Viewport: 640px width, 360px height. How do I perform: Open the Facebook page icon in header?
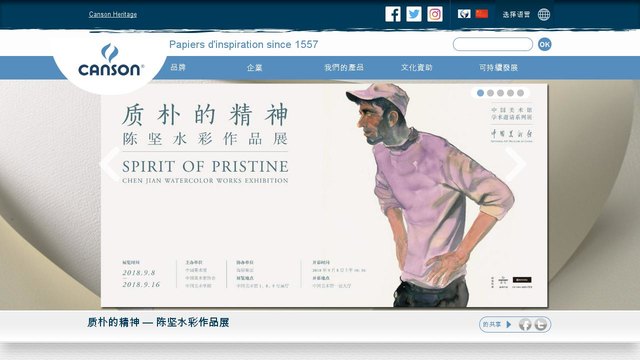[393, 14]
